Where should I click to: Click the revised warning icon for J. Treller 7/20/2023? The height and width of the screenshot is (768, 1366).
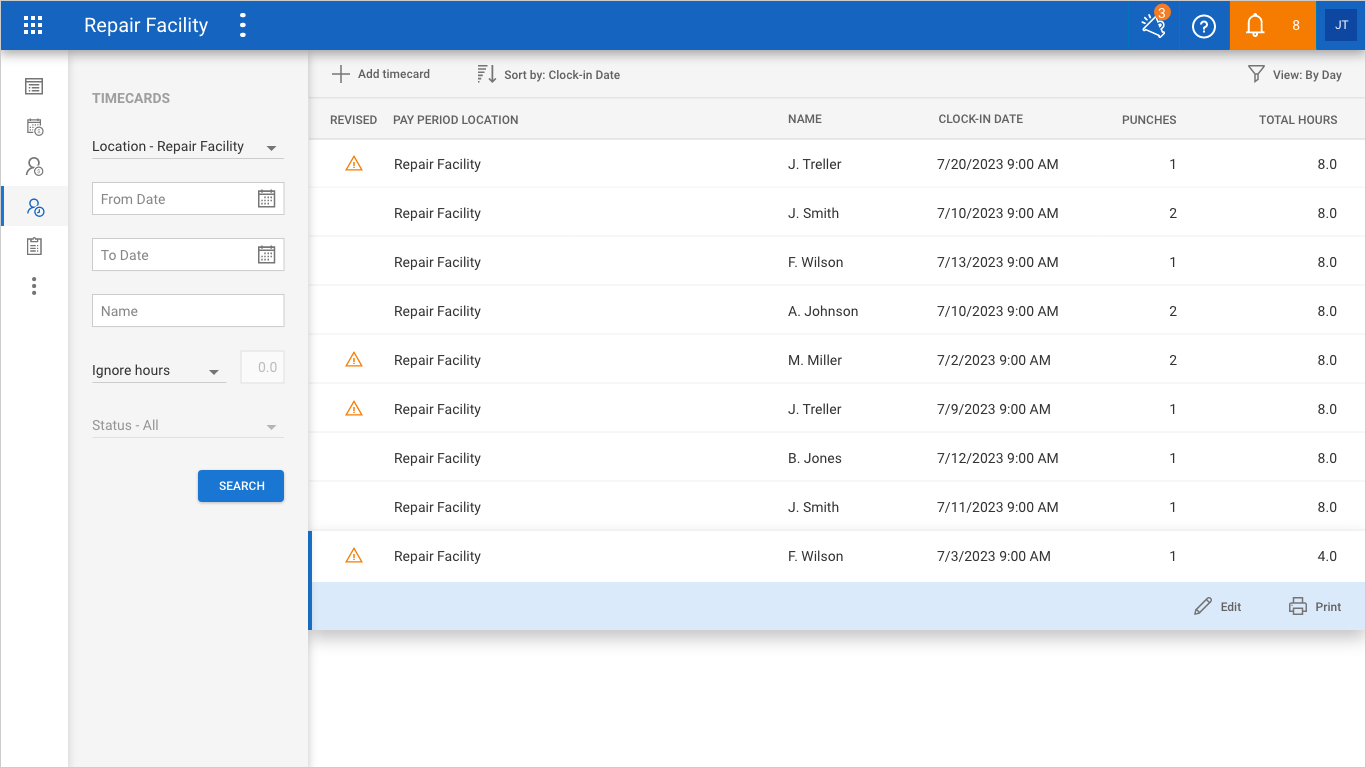[353, 163]
